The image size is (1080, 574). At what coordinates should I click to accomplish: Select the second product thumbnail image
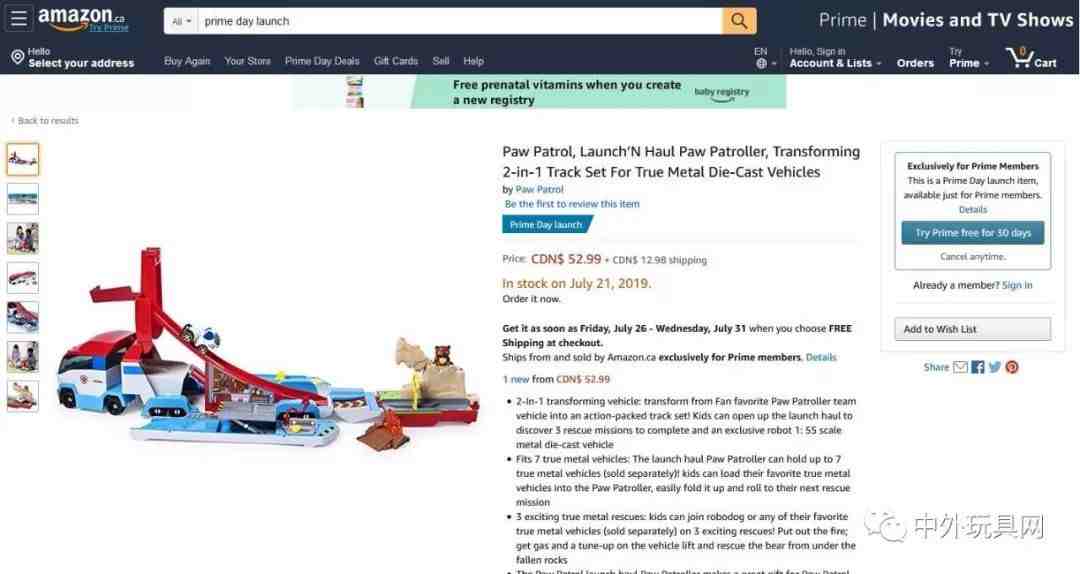tap(23, 199)
